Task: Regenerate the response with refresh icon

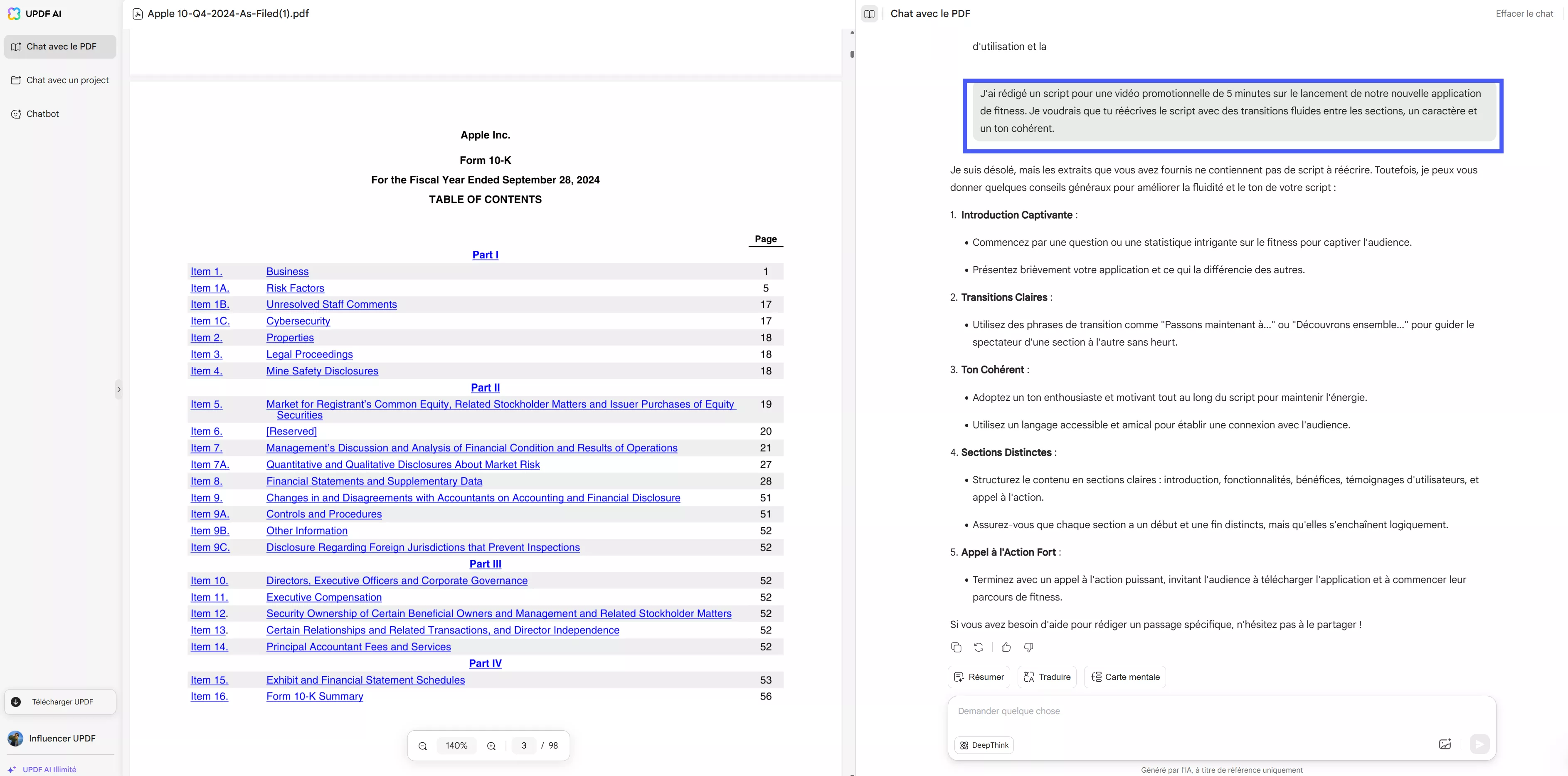Action: 979,647
